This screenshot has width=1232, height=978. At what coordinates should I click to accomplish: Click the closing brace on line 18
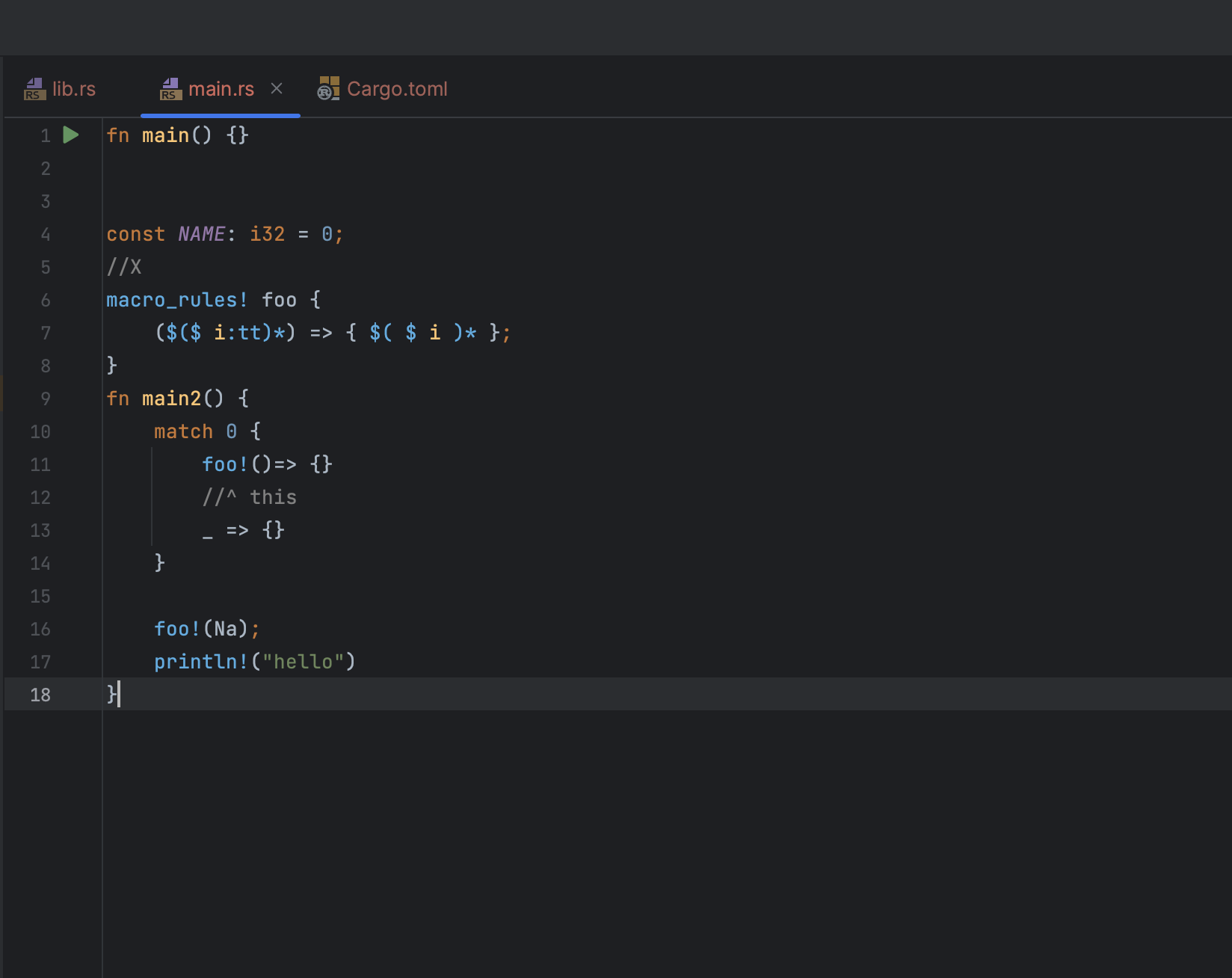[x=110, y=695]
